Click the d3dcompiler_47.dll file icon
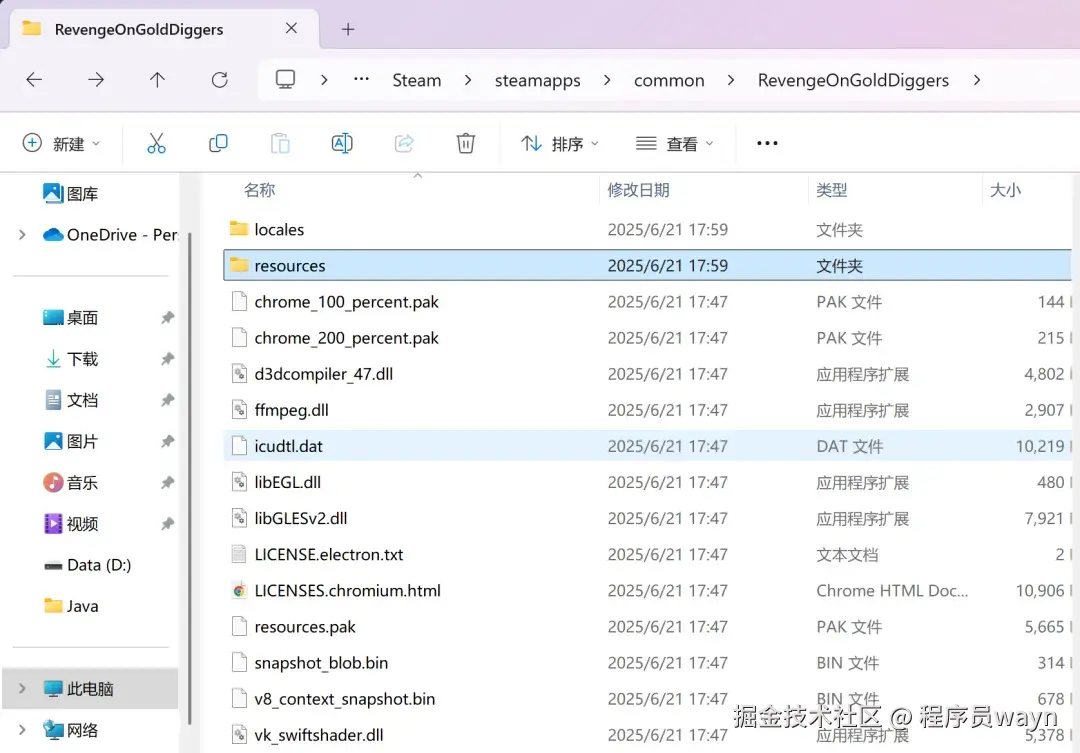The height and width of the screenshot is (753, 1080). pos(239,373)
